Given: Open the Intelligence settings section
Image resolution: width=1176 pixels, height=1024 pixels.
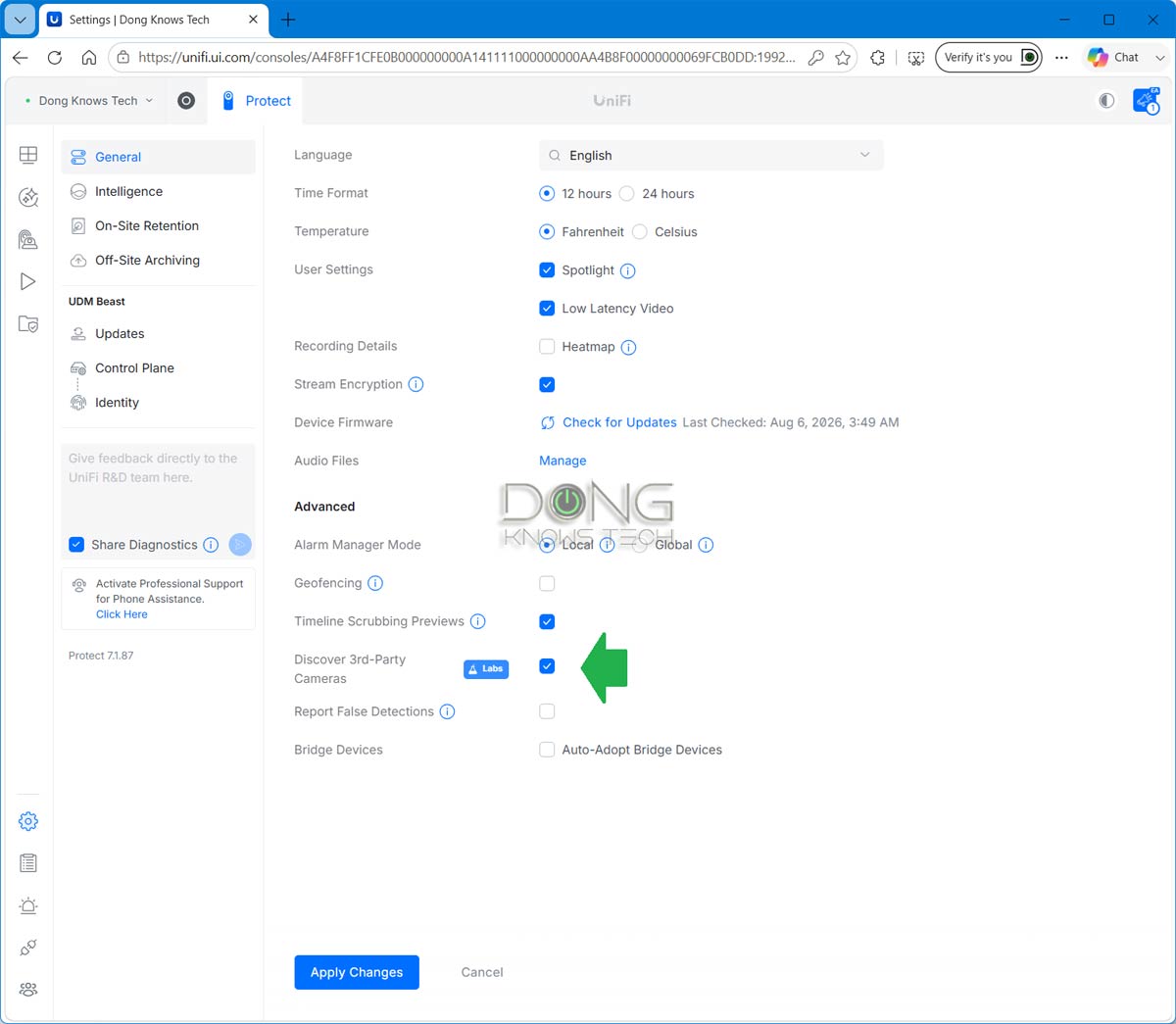Looking at the screenshot, I should pos(159,192).
